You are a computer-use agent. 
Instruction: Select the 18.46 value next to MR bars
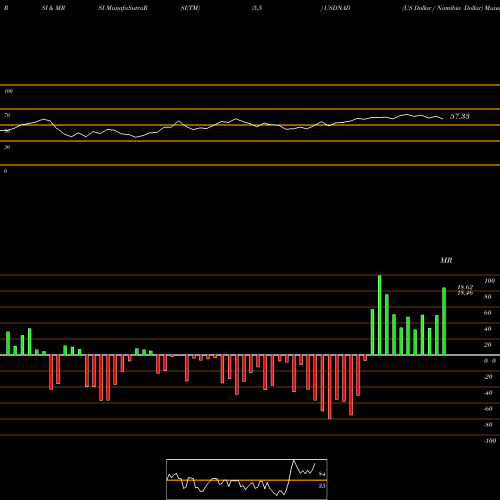click(465, 293)
